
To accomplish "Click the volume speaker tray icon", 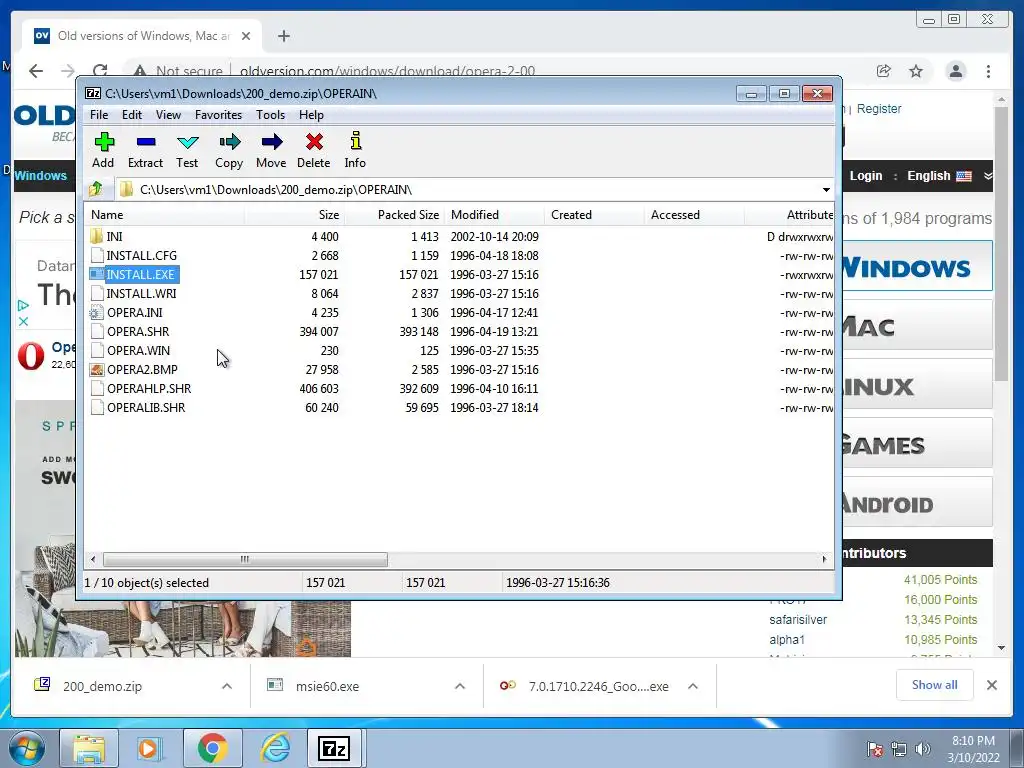I will [923, 749].
